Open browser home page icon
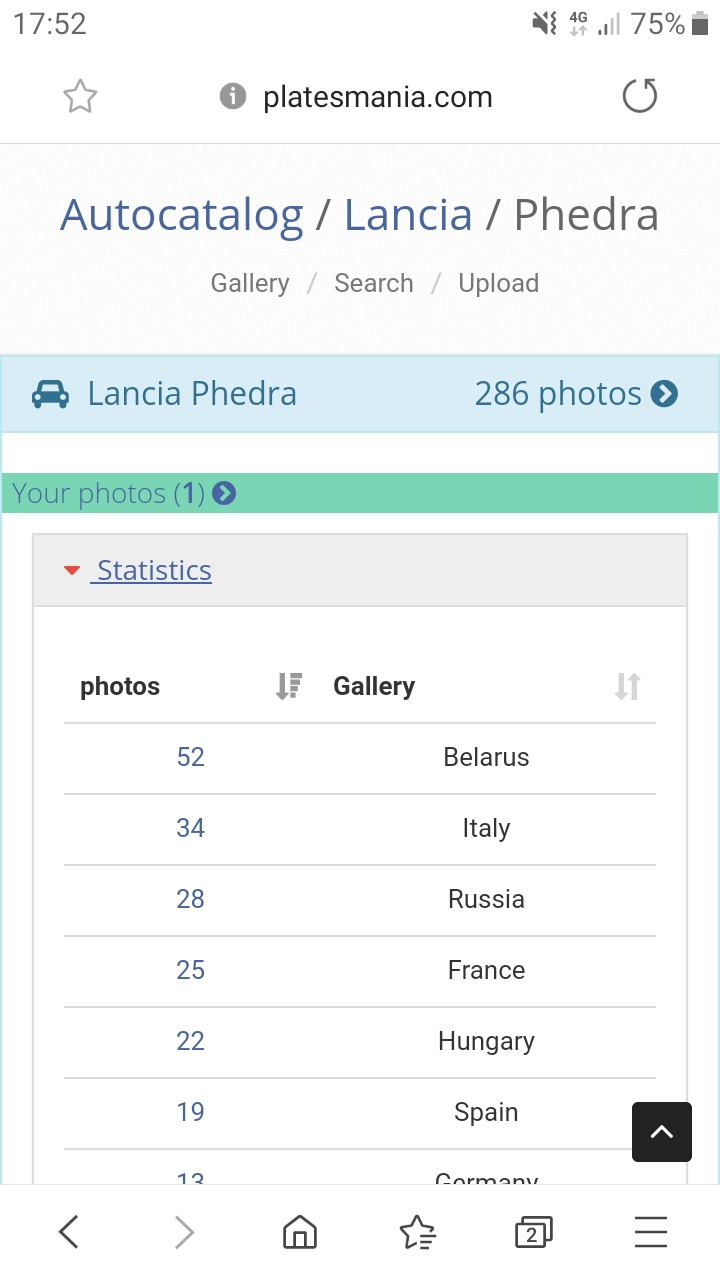Screen dimensions: 720x1280 (300, 1232)
